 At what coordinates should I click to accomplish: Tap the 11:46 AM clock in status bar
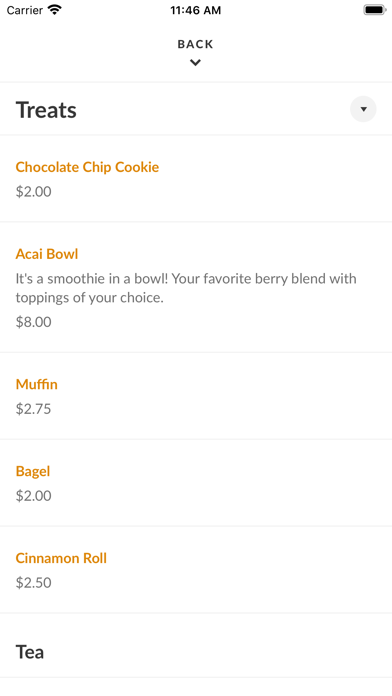coord(195,10)
